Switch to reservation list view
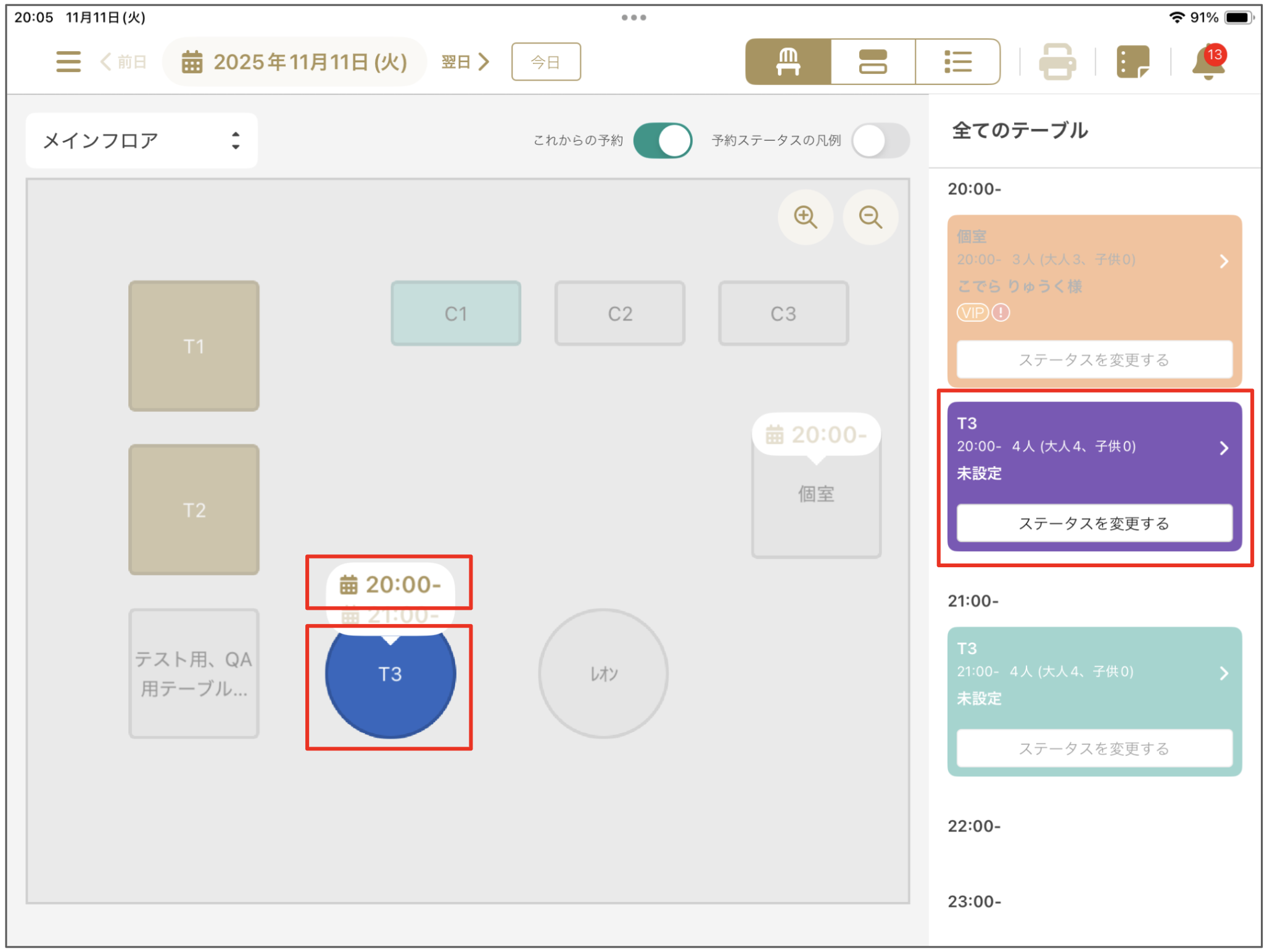Image resolution: width=1267 pixels, height=952 pixels. pyautogui.click(x=957, y=62)
